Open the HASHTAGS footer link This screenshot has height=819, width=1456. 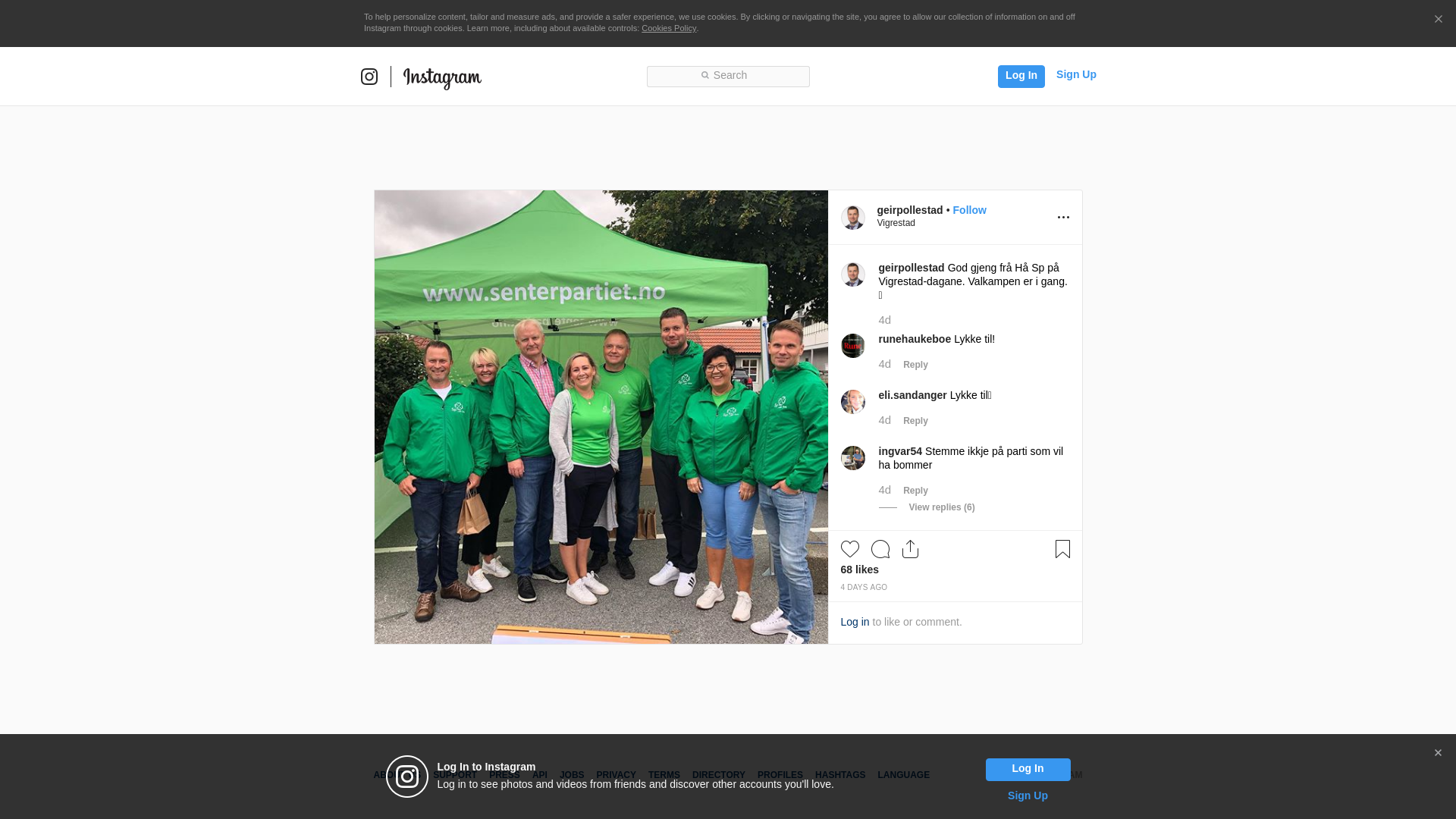(840, 775)
